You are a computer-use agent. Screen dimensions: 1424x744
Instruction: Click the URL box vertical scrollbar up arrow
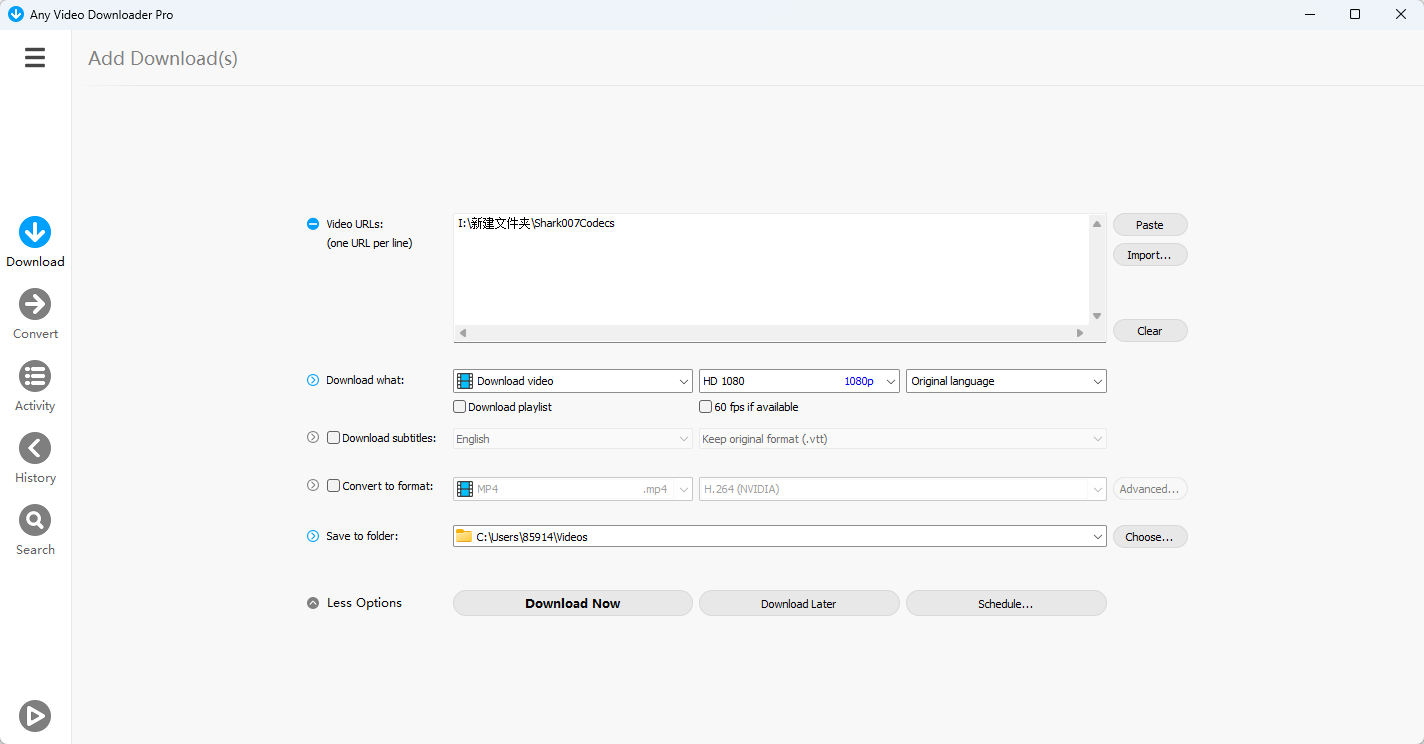tap(1097, 224)
